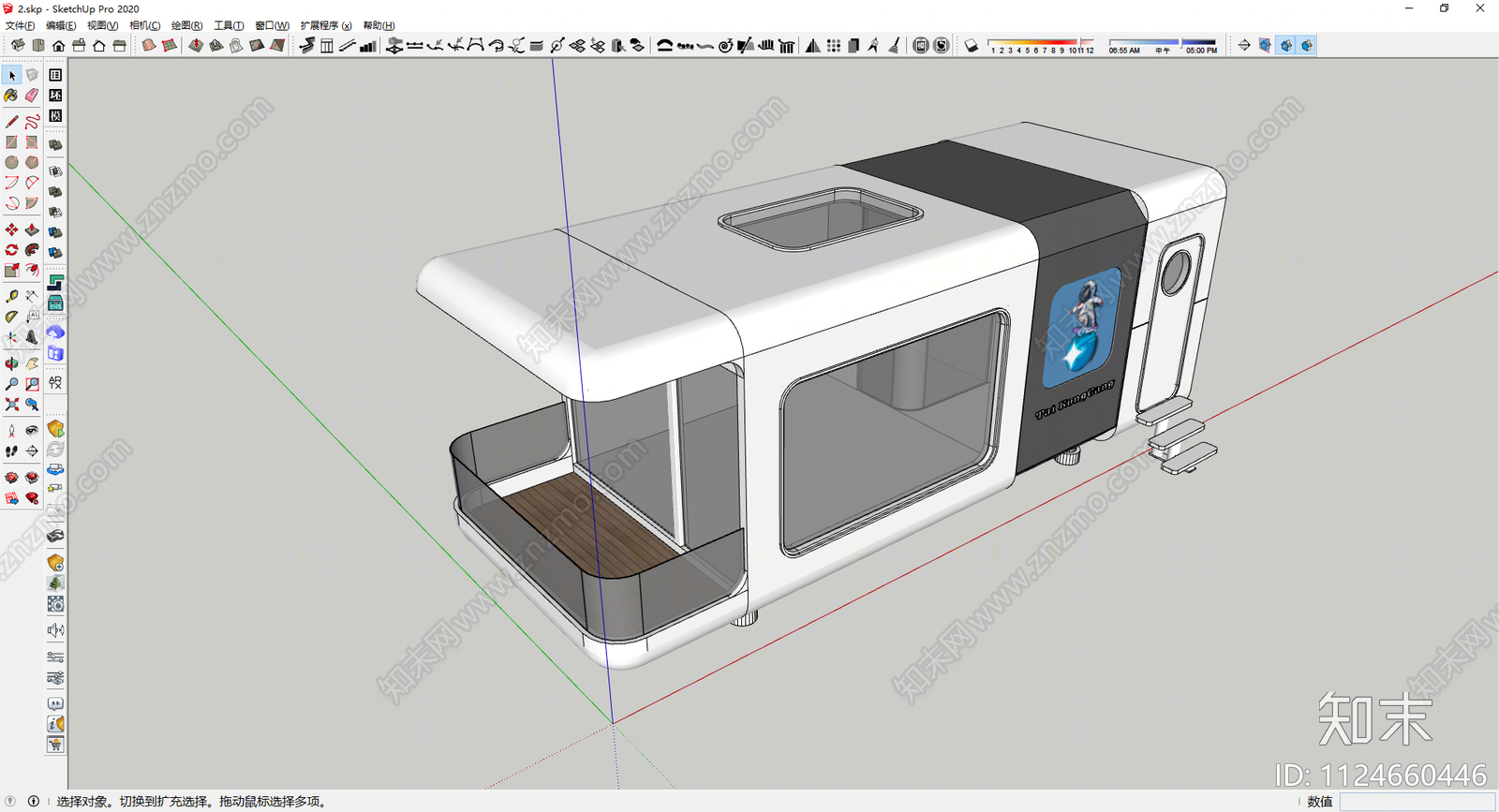Click the 坯 plugin icon

tap(55, 96)
